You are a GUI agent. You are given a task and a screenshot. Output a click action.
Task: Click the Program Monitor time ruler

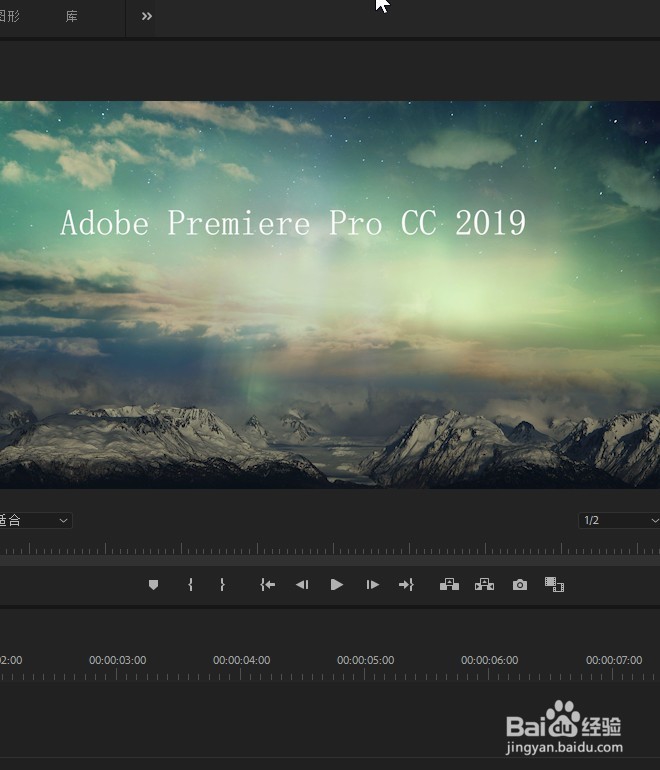330,549
